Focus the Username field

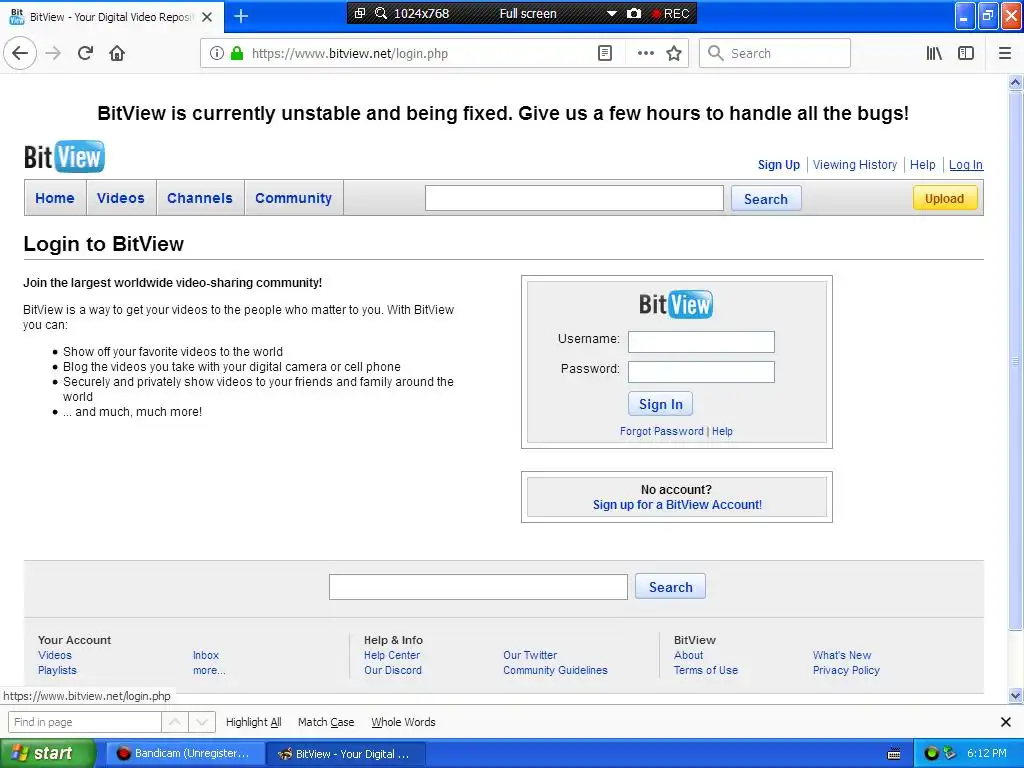[701, 342]
